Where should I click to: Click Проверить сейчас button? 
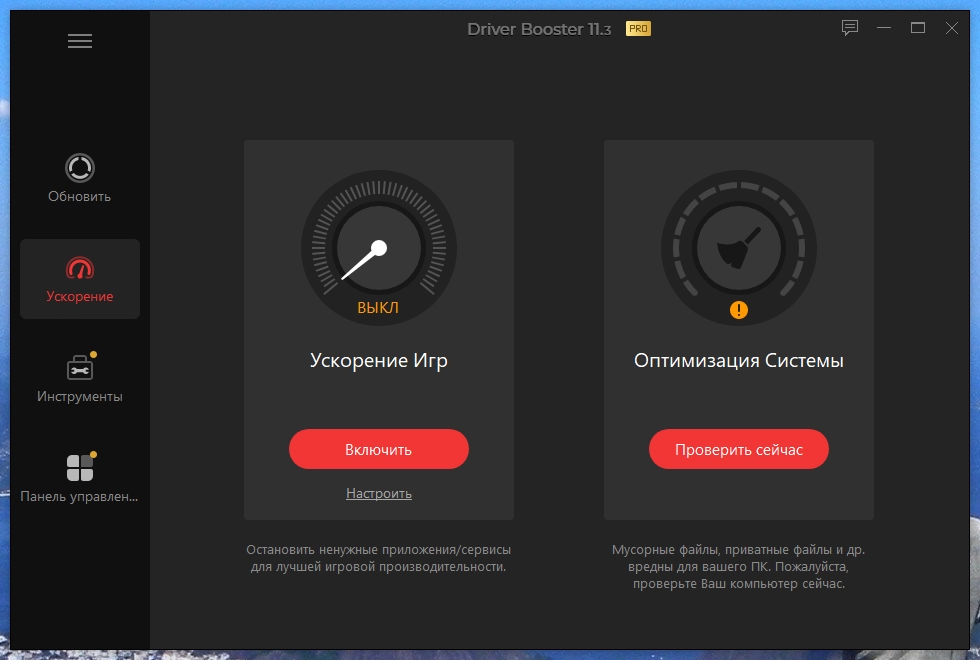pyautogui.click(x=739, y=449)
